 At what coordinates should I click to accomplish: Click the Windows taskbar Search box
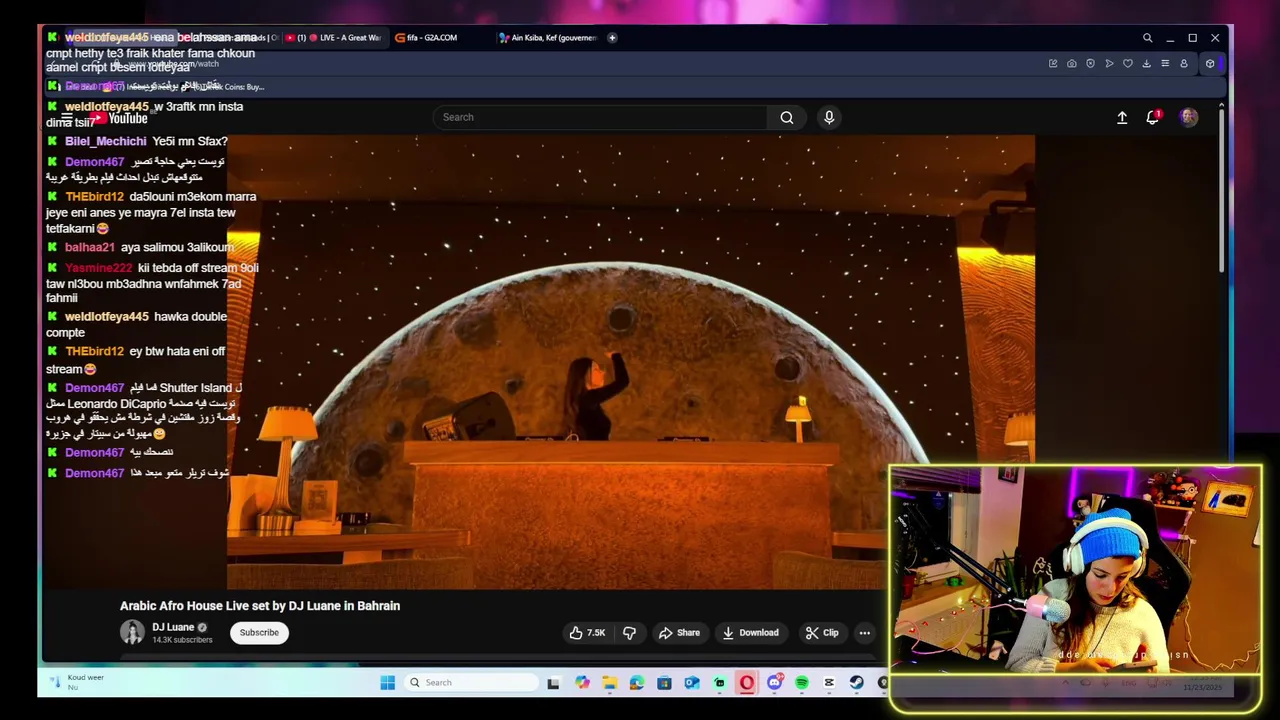click(x=473, y=683)
